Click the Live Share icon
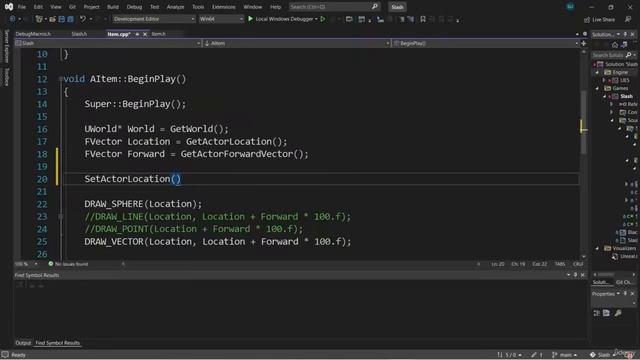 pyautogui.click(x=587, y=20)
